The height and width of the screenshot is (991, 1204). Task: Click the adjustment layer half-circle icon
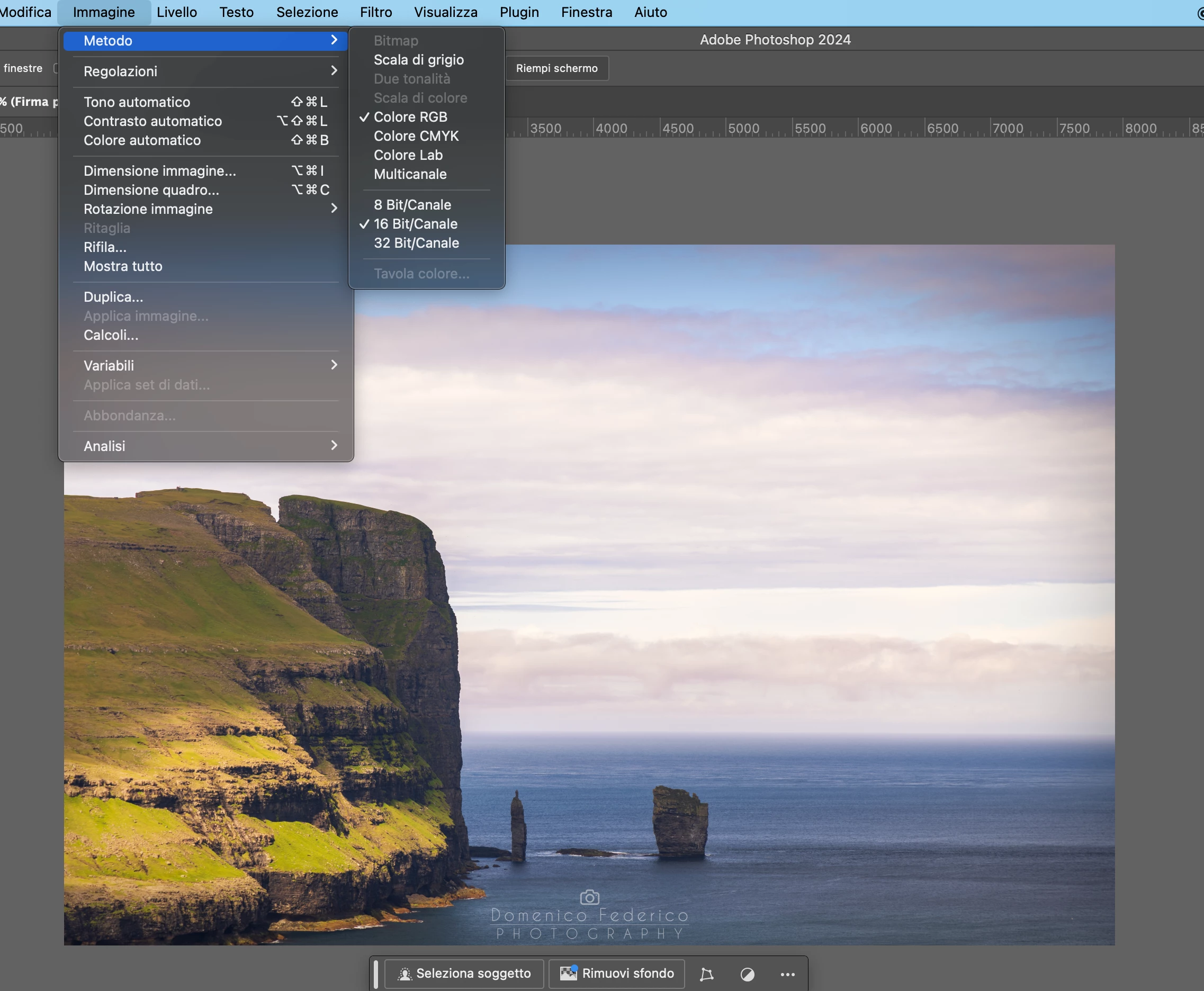[747, 974]
